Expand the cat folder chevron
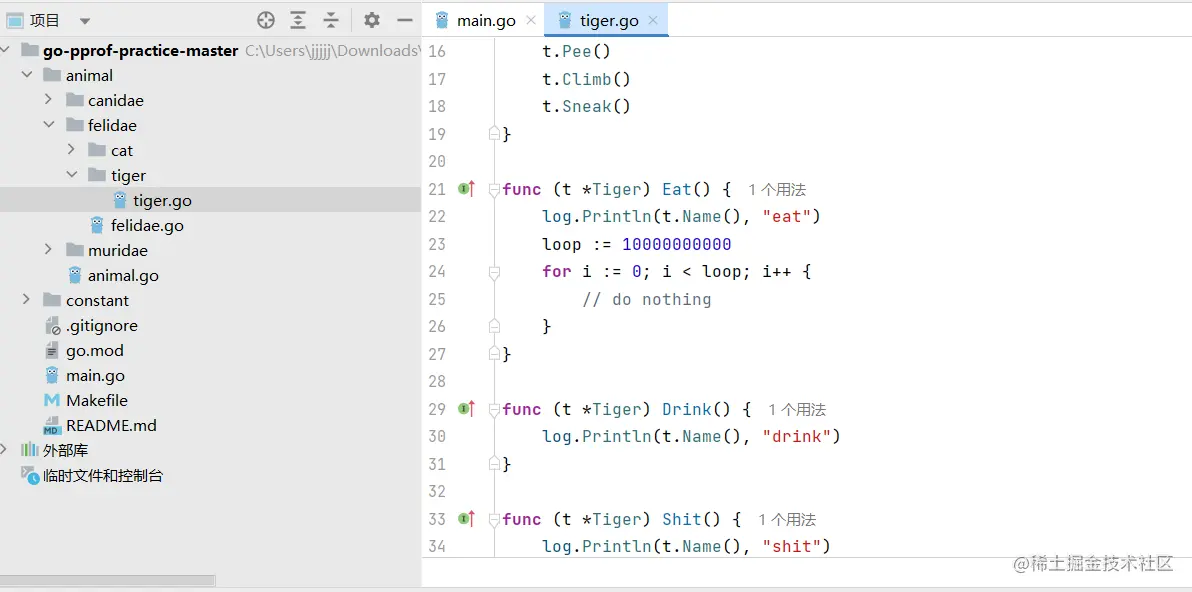Image resolution: width=1192 pixels, height=592 pixels. [71, 150]
